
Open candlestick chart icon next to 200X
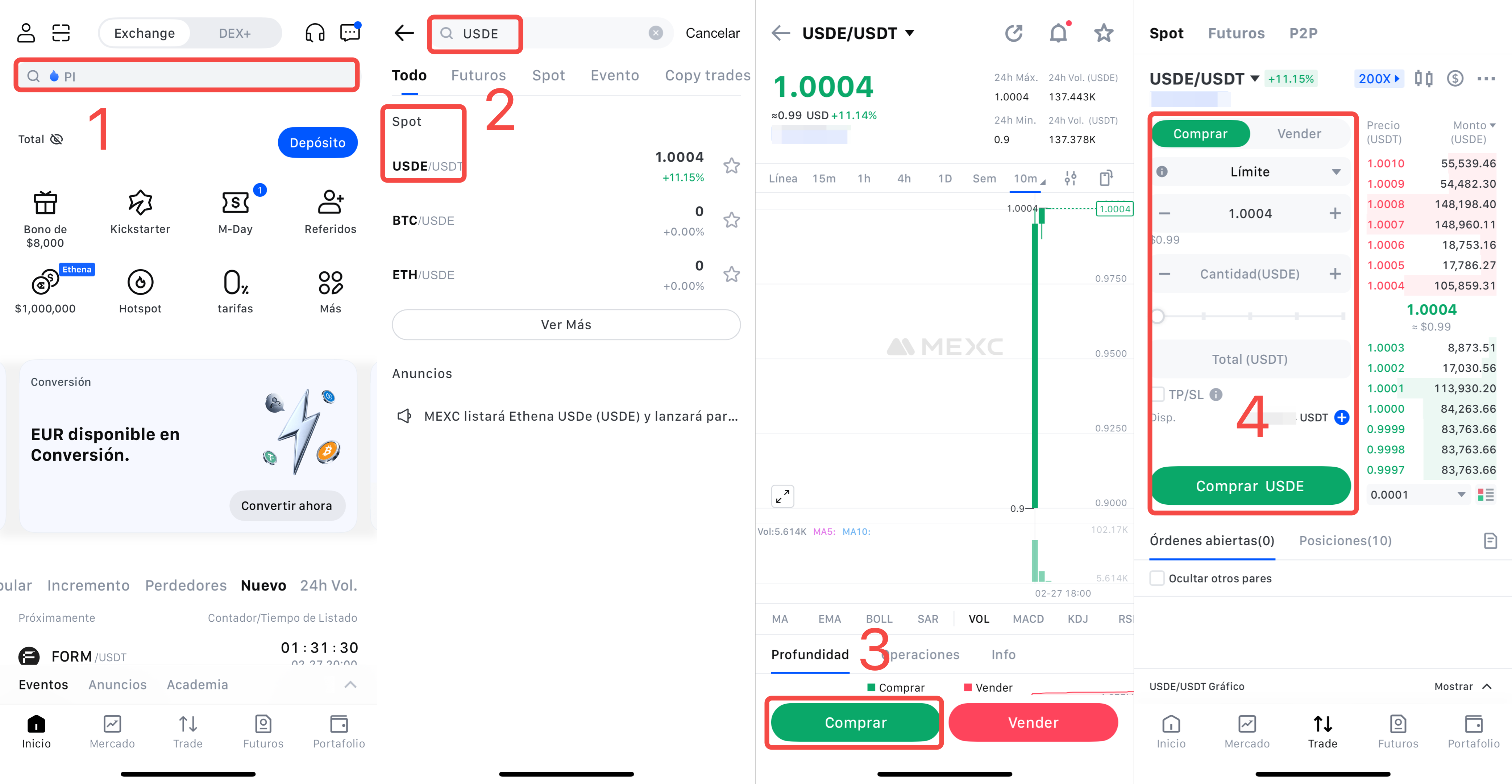click(x=1423, y=79)
